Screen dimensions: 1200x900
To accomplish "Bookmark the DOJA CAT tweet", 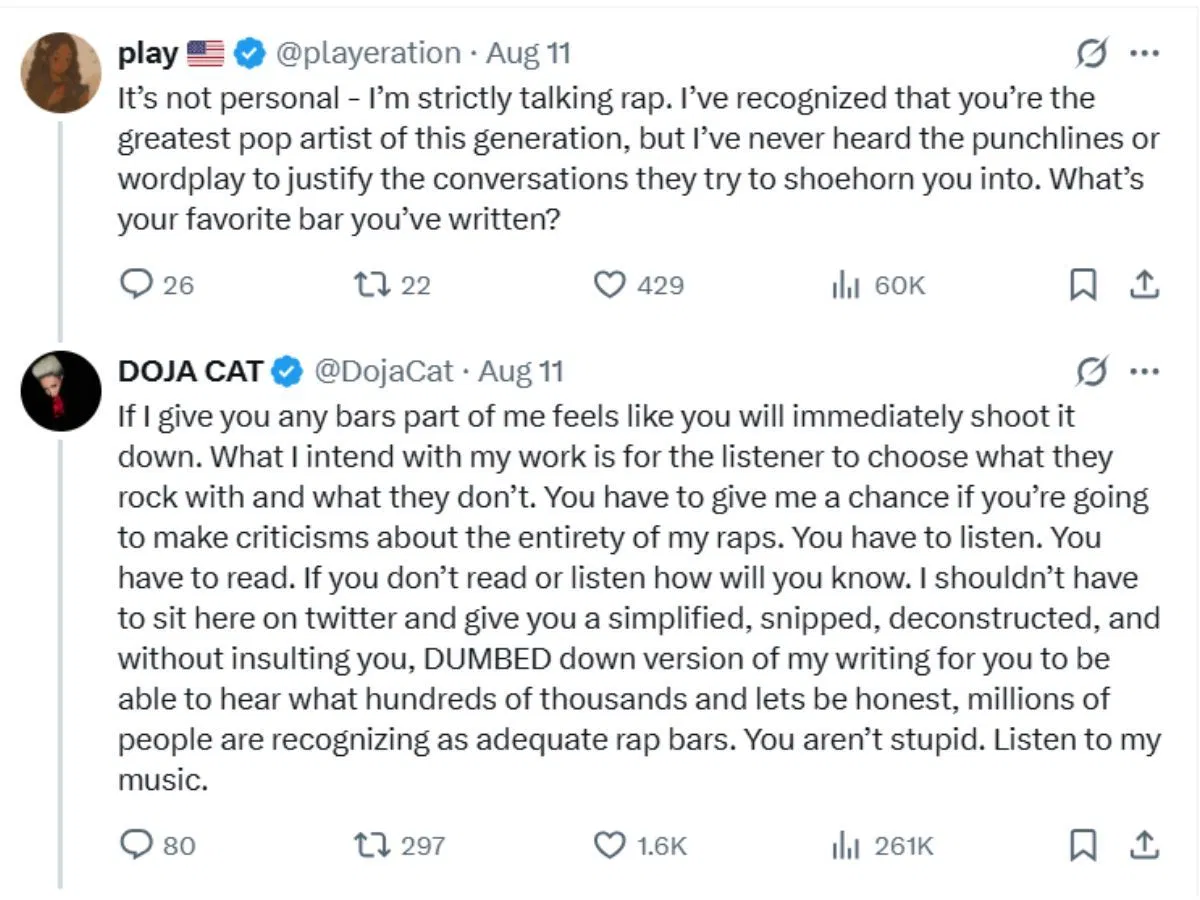I will tap(1082, 845).
